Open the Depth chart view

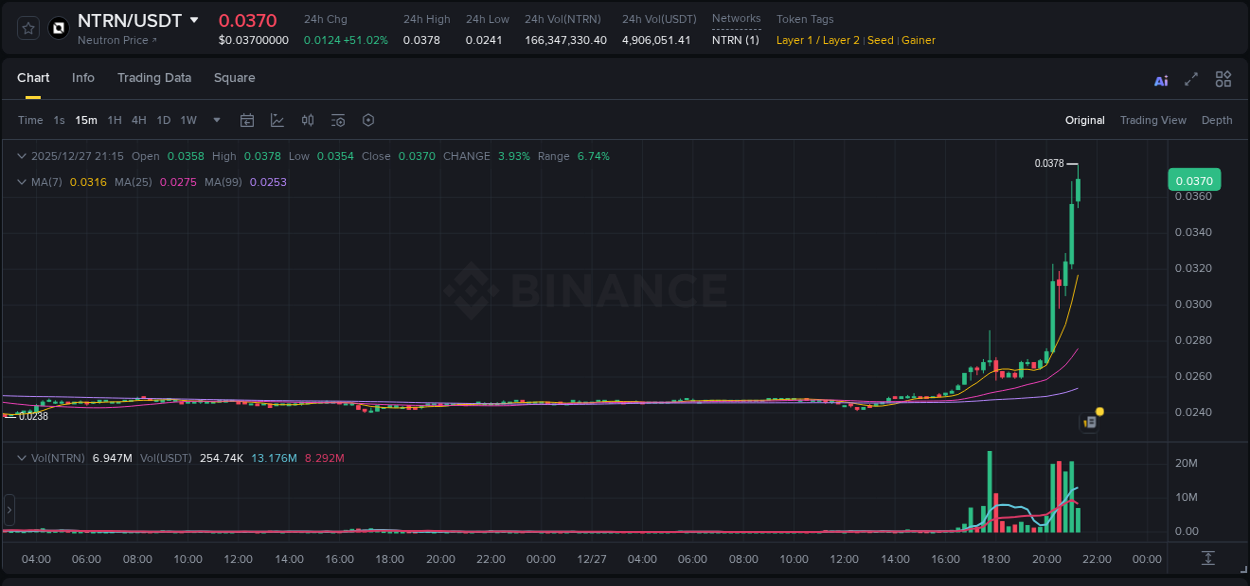1216,120
